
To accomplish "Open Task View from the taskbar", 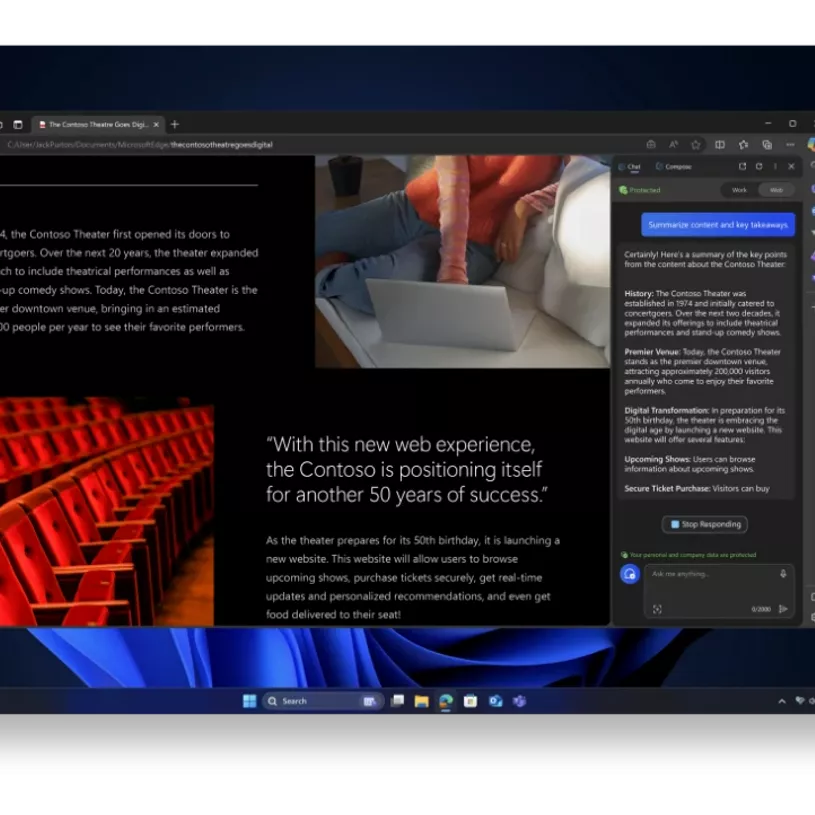I will click(x=397, y=701).
